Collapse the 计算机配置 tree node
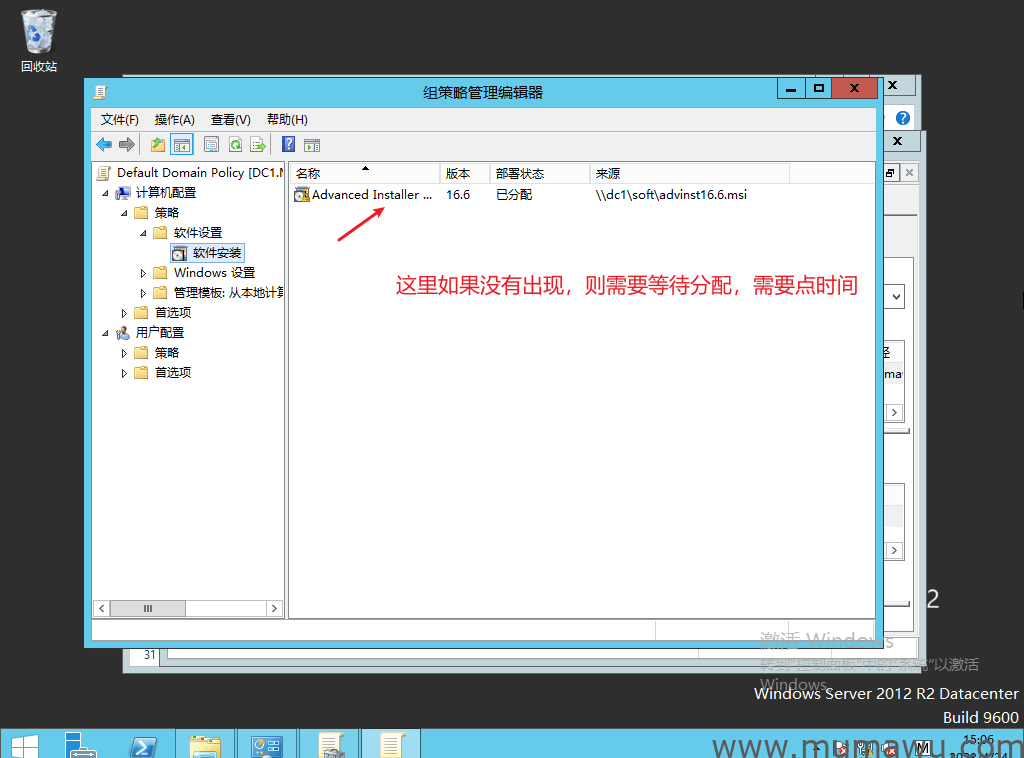 pyautogui.click(x=105, y=193)
